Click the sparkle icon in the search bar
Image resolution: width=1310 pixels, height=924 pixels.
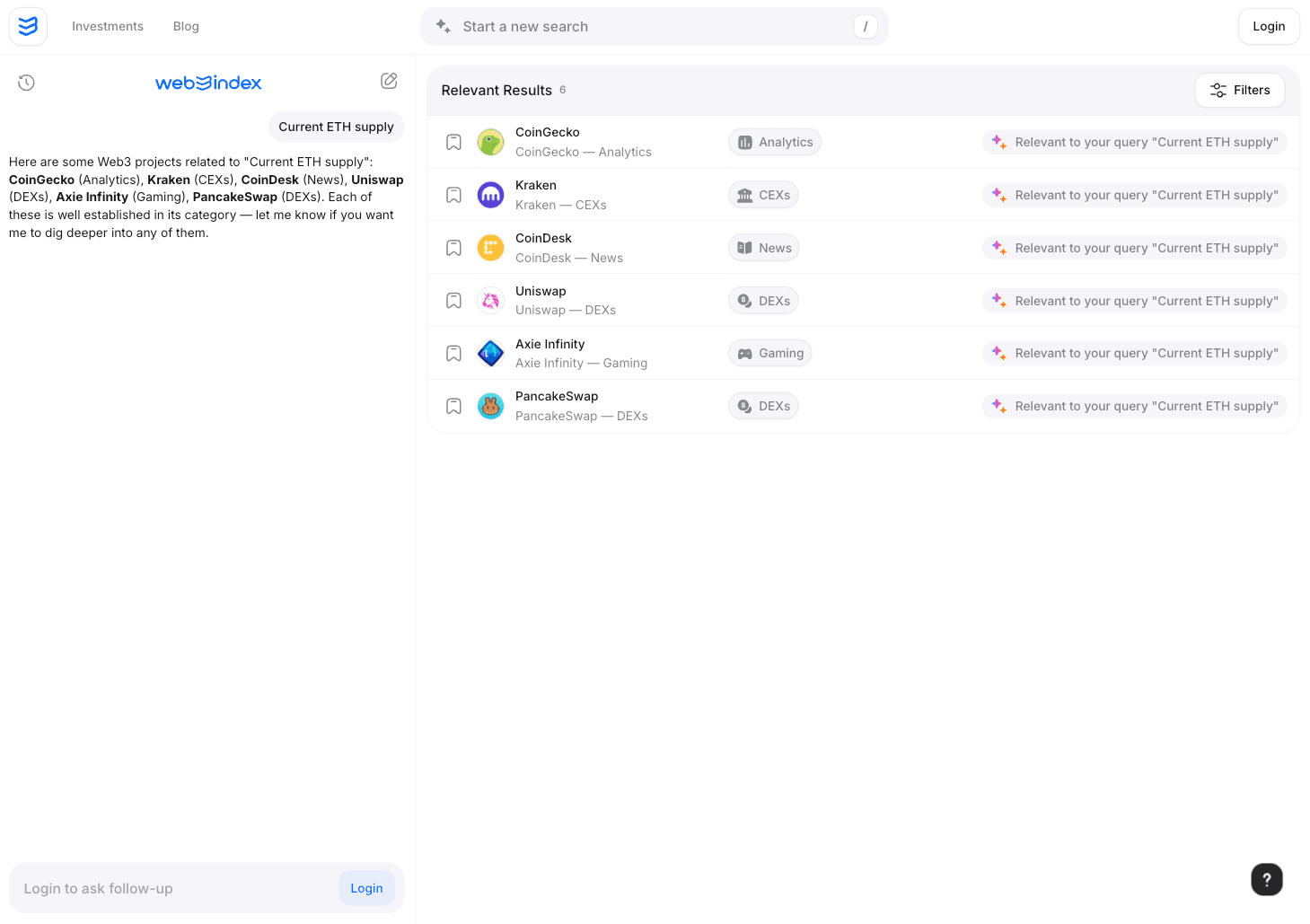[x=442, y=26]
